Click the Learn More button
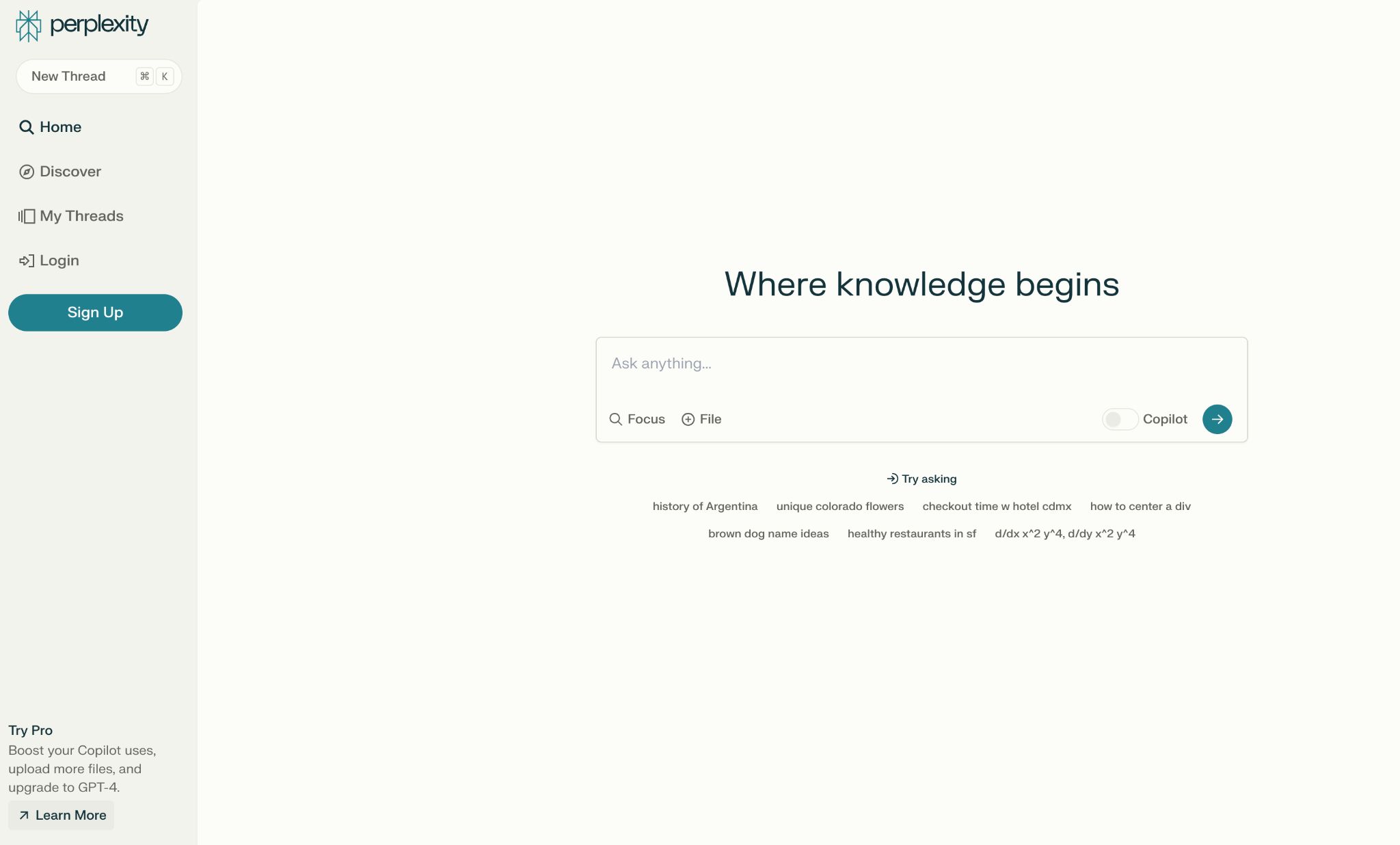 62,815
